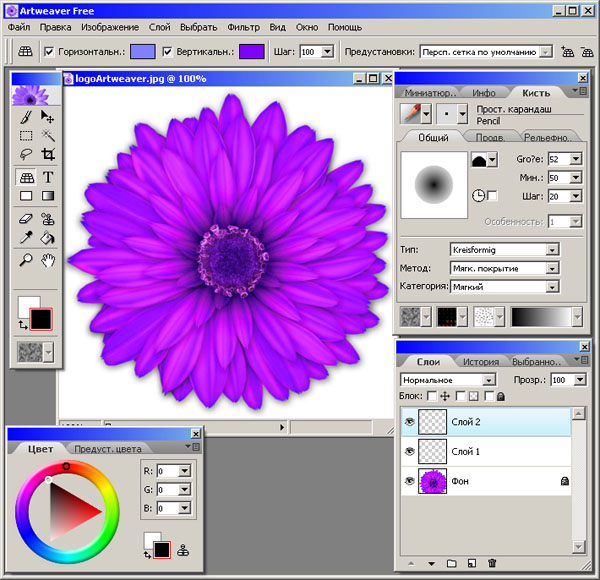Image resolution: width=600 pixels, height=580 pixels.
Task: Activate the Hand pan tool
Action: 48,260
